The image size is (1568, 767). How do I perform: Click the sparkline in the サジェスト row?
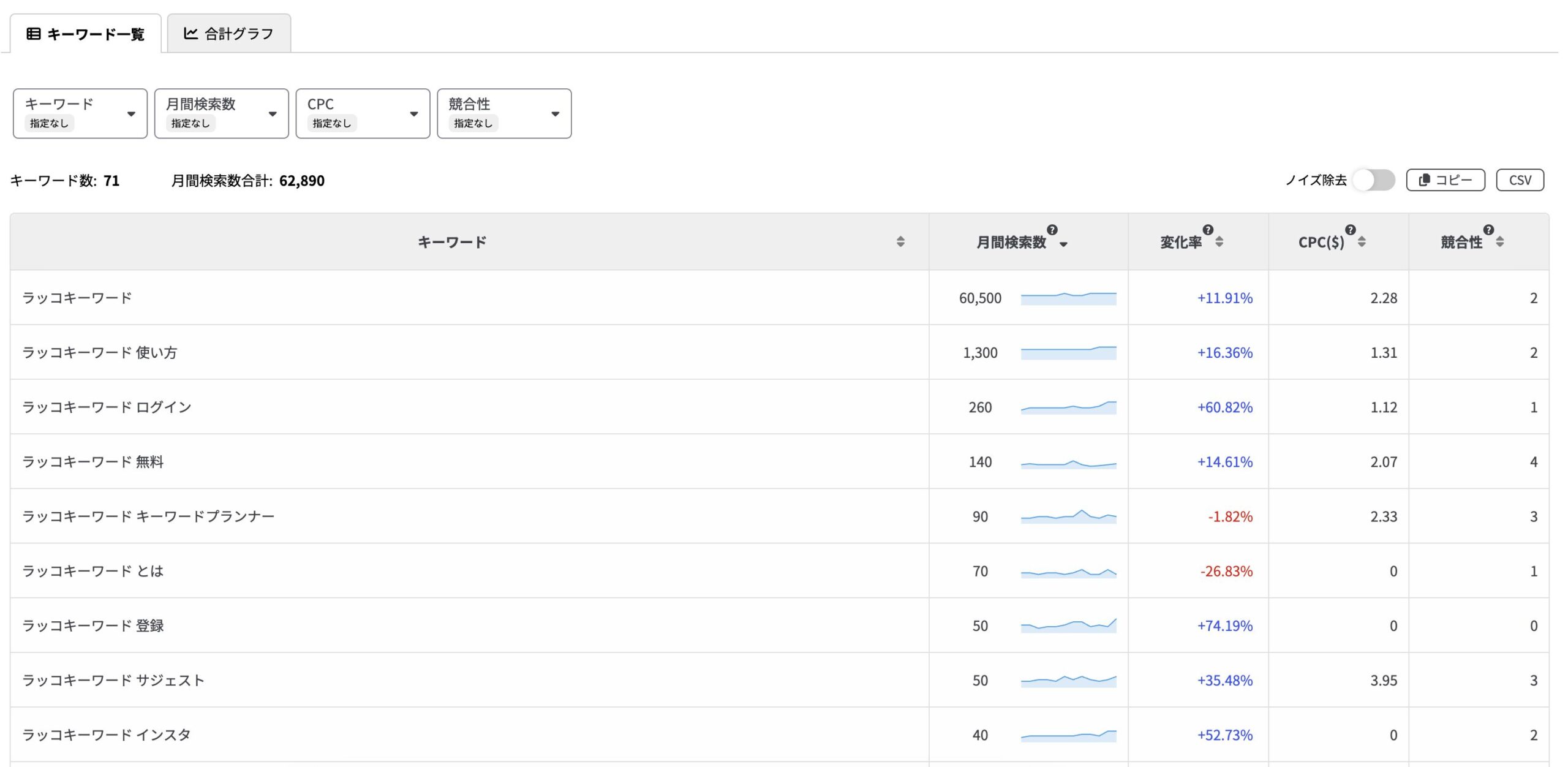(x=1069, y=681)
